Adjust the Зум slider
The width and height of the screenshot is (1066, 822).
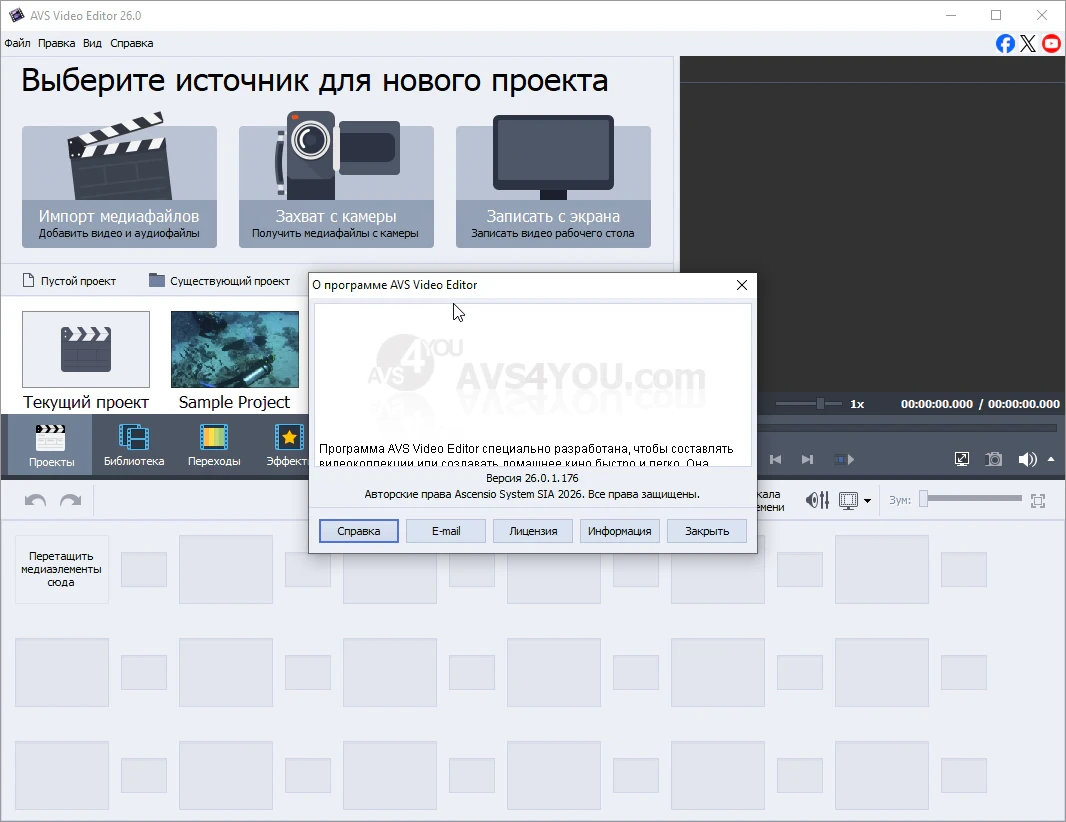(x=971, y=499)
